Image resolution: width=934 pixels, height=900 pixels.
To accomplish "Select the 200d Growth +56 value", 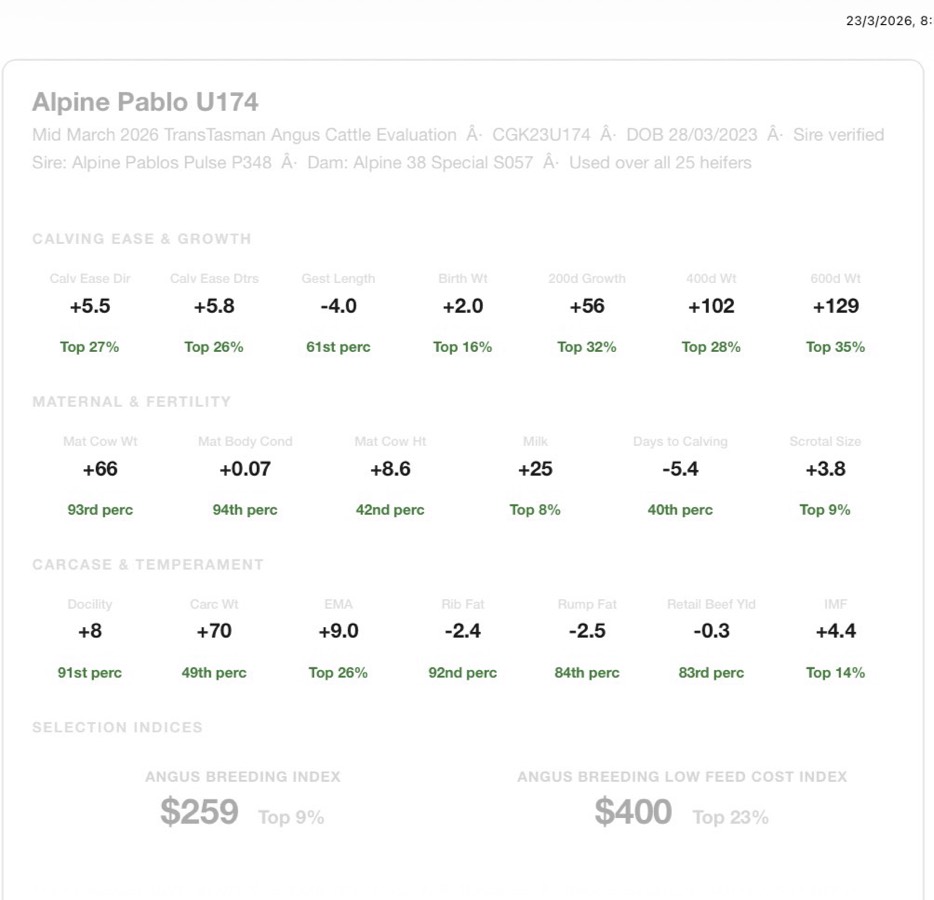I will (587, 306).
